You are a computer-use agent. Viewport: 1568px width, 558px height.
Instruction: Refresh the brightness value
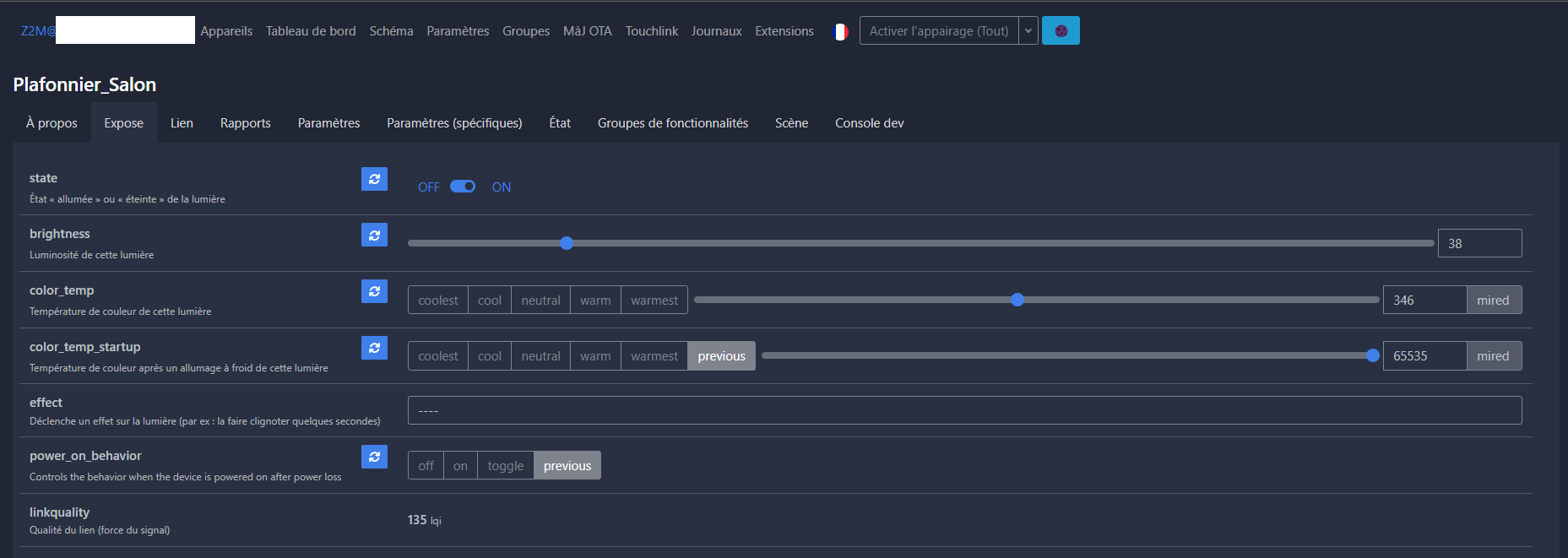pyautogui.click(x=374, y=235)
